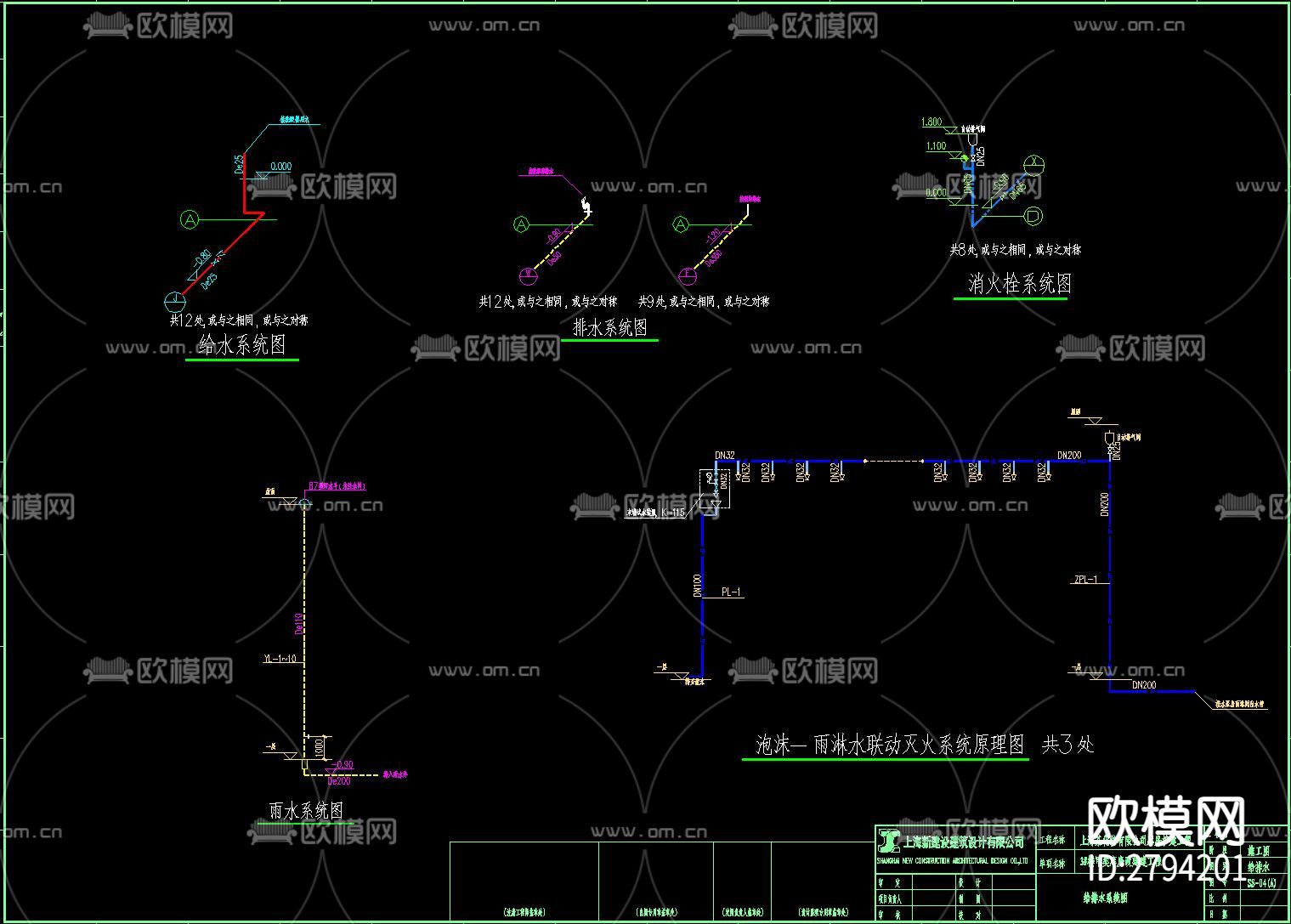1291x924 pixels.
Task: Click the DN200 label on bottom horizontal pipe
Action: pyautogui.click(x=1144, y=685)
